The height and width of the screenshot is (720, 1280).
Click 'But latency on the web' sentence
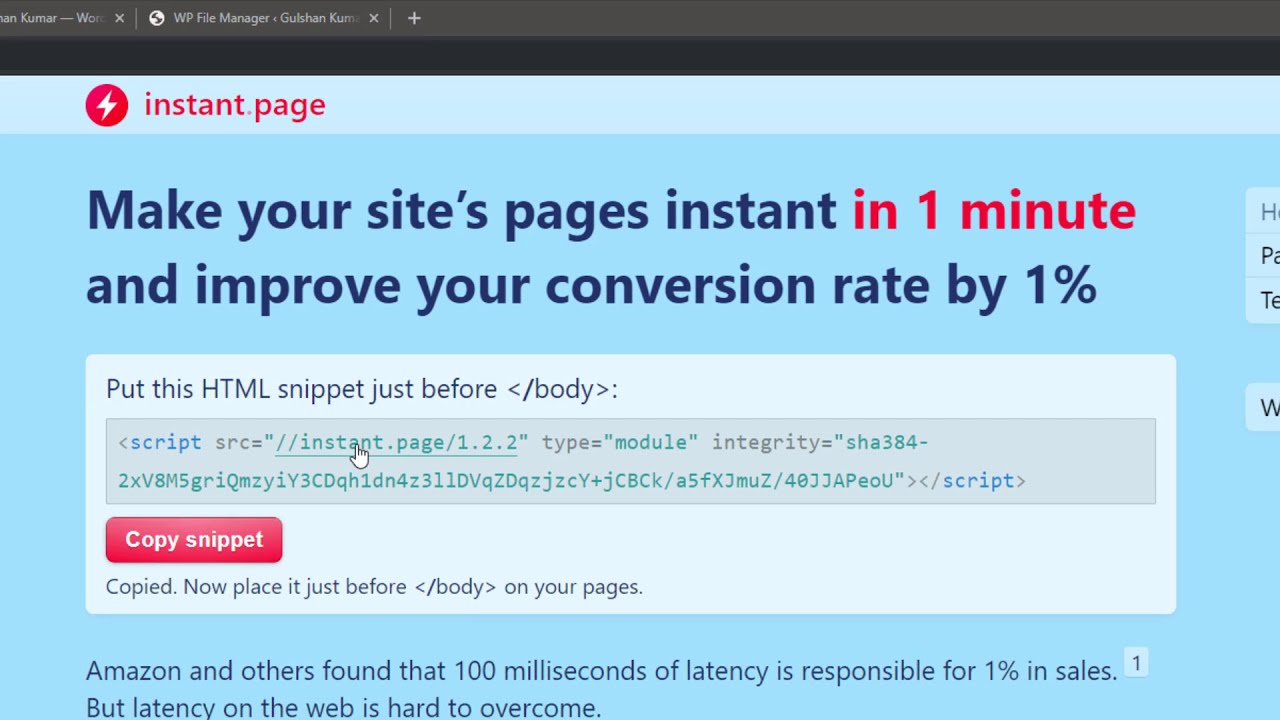(x=343, y=709)
